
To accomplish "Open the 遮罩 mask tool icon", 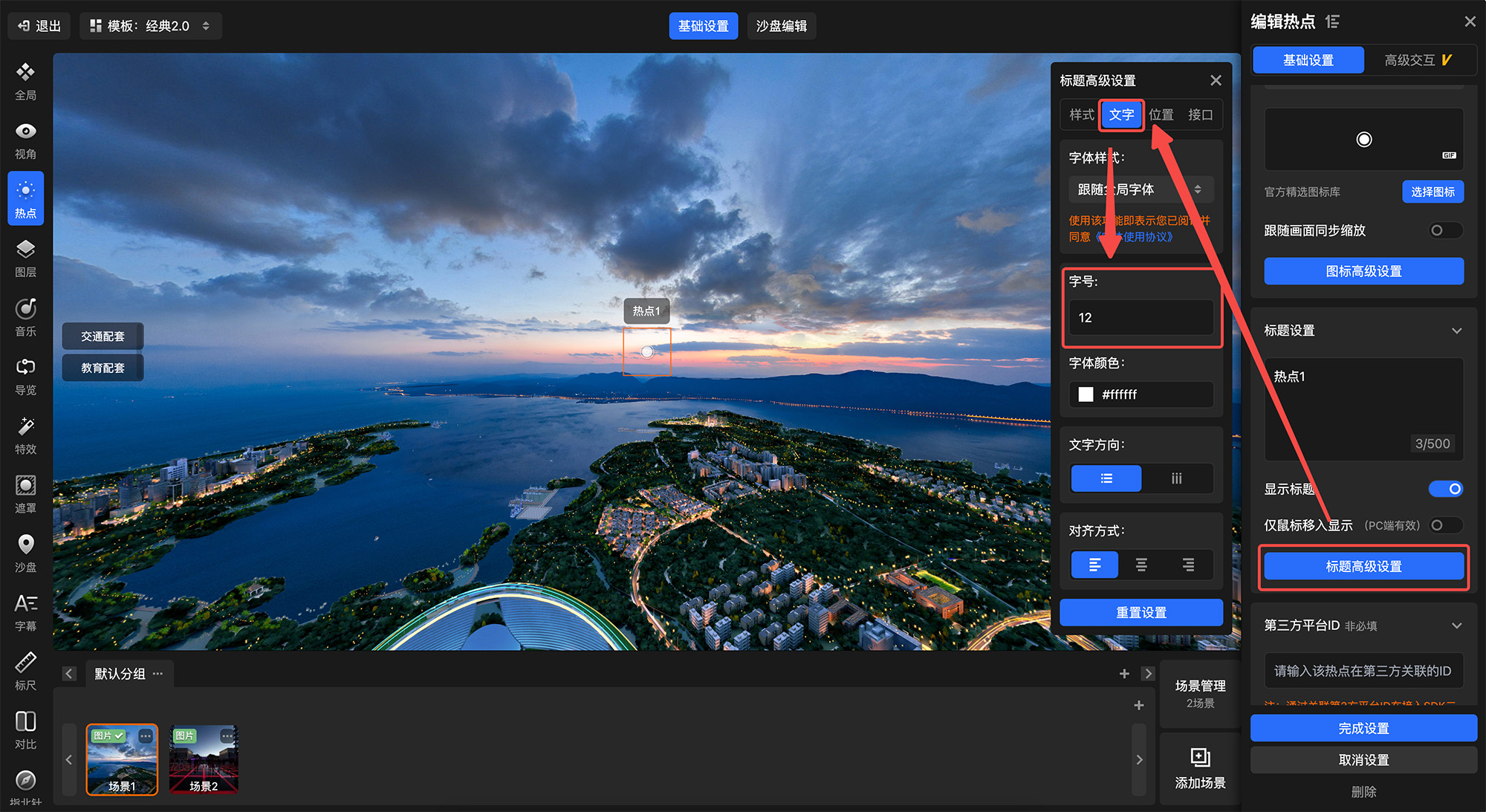I will coord(25,485).
